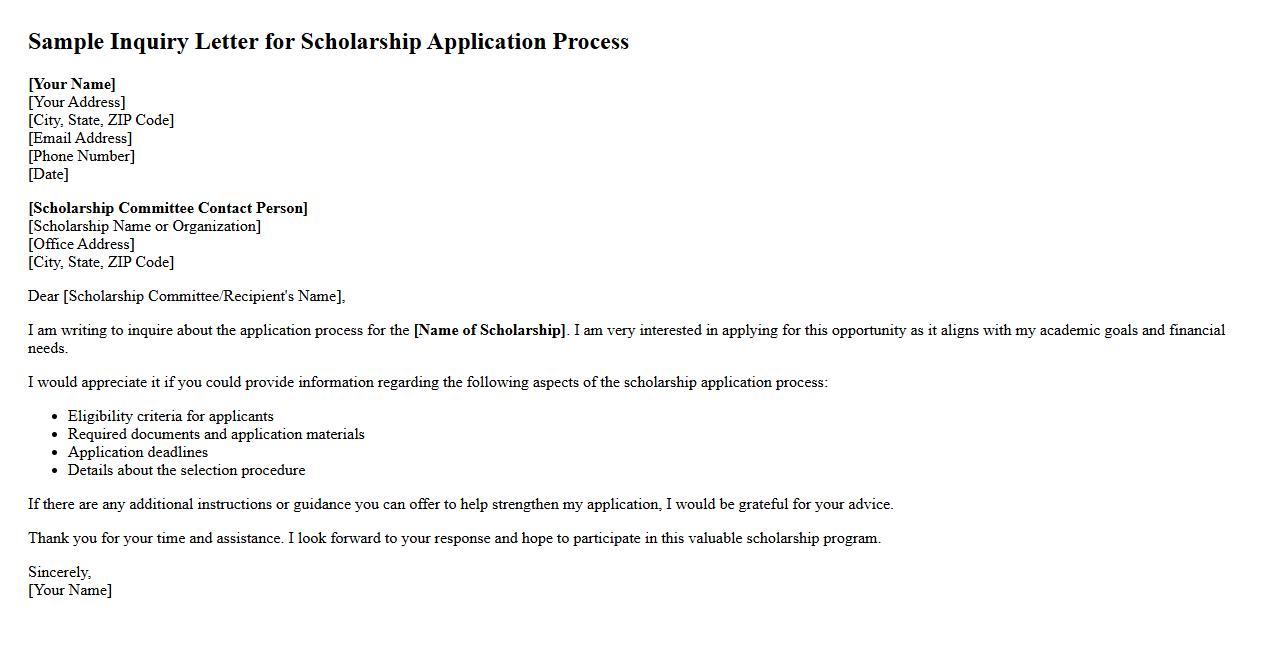Click the 'Sincerely,' closing line

click(x=59, y=572)
